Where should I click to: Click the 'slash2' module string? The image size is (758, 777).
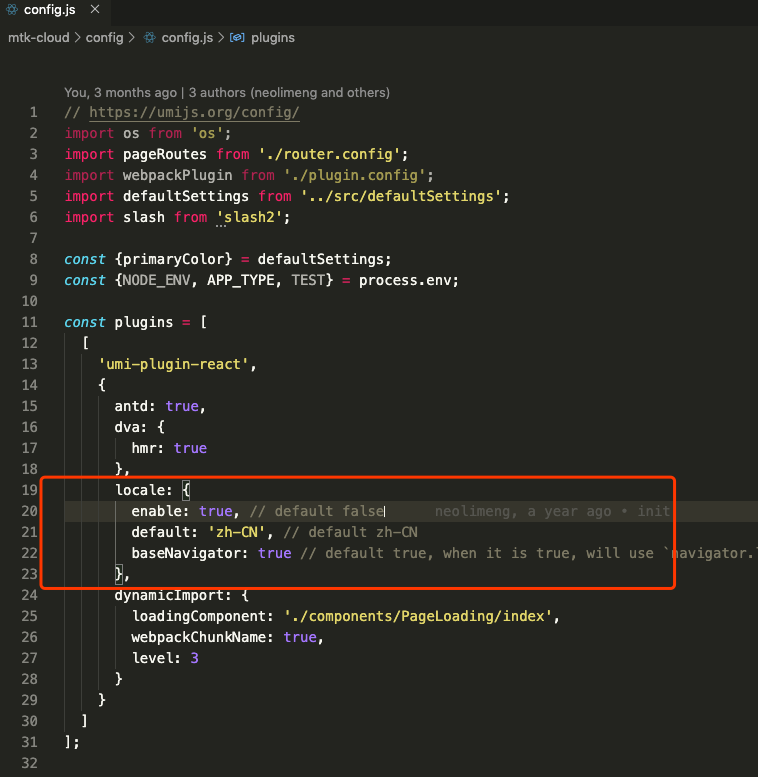pyautogui.click(x=249, y=217)
